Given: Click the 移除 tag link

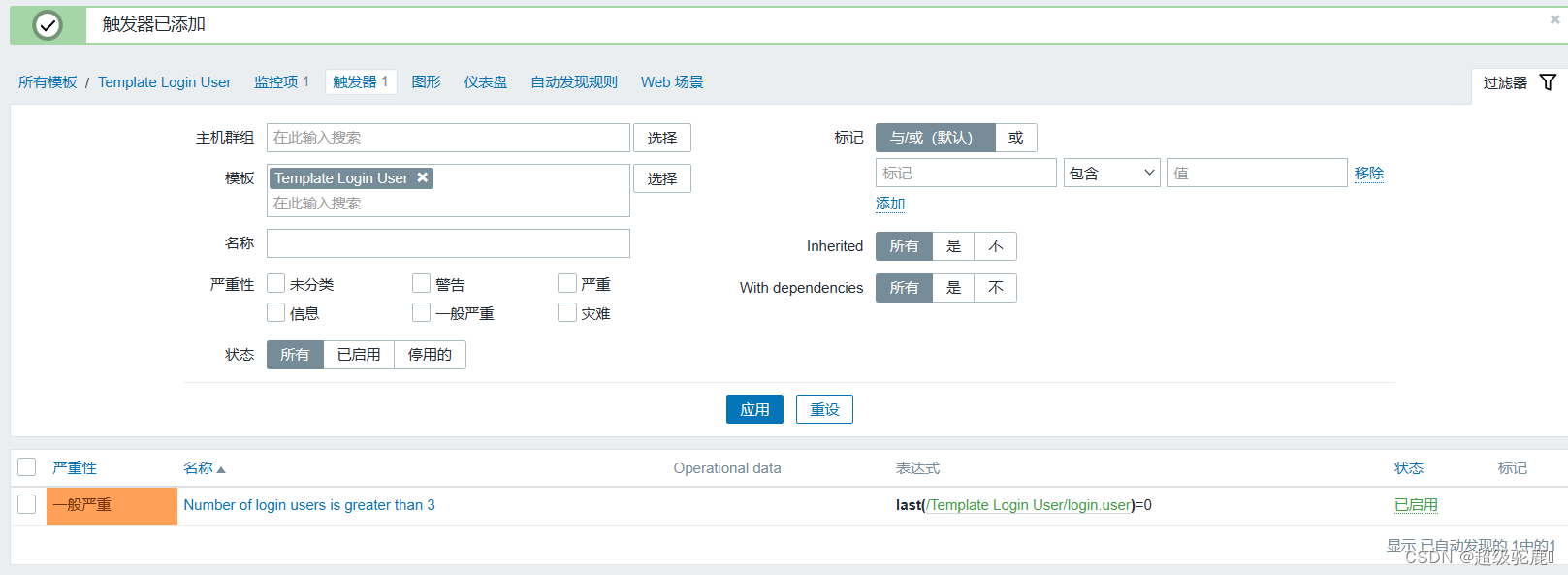Looking at the screenshot, I should click(1369, 173).
